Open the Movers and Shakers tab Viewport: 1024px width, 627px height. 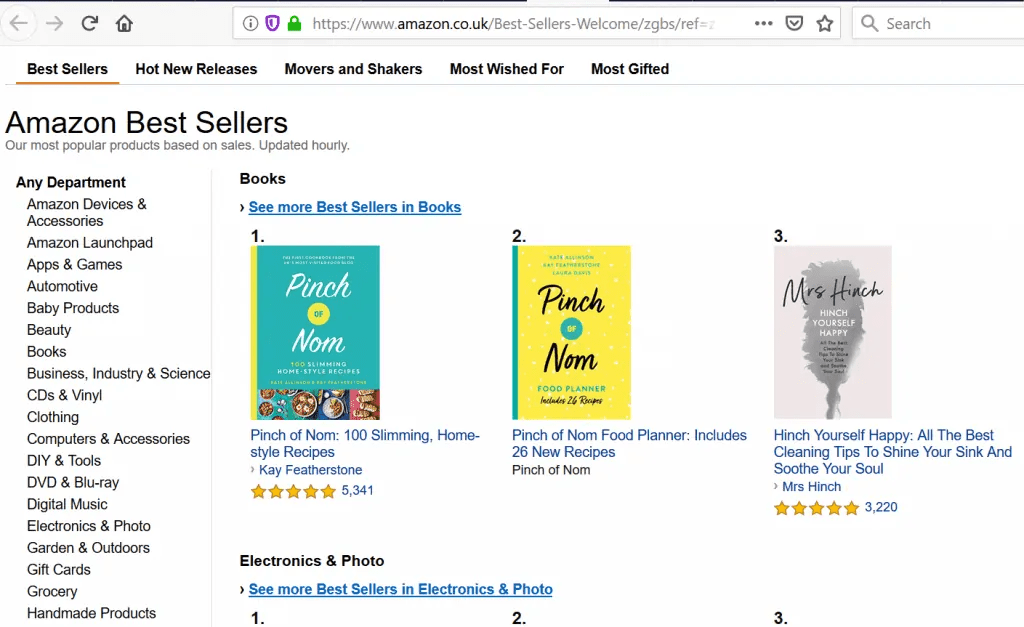point(353,69)
